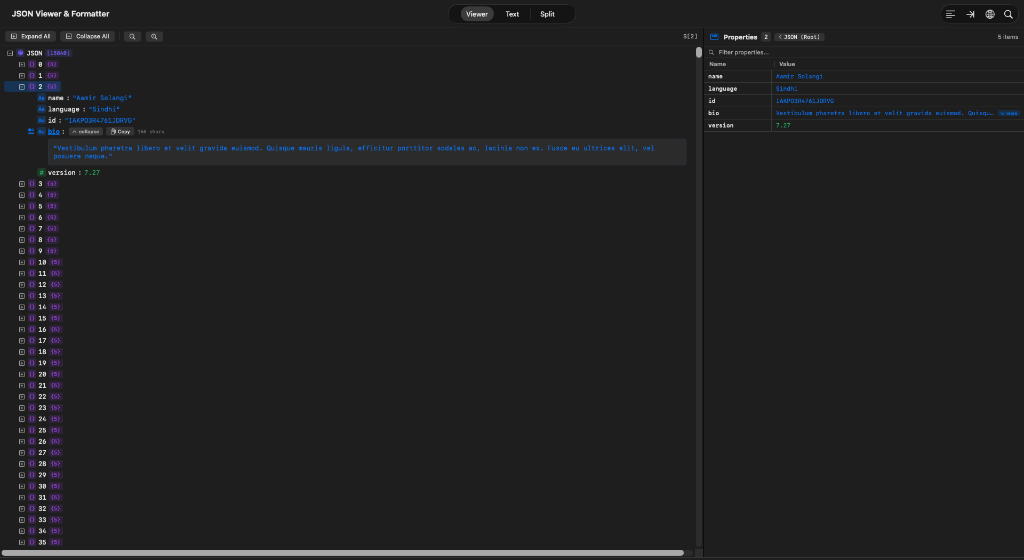Switch to the Viewer tab
This screenshot has width=1024, height=560.
477,14
